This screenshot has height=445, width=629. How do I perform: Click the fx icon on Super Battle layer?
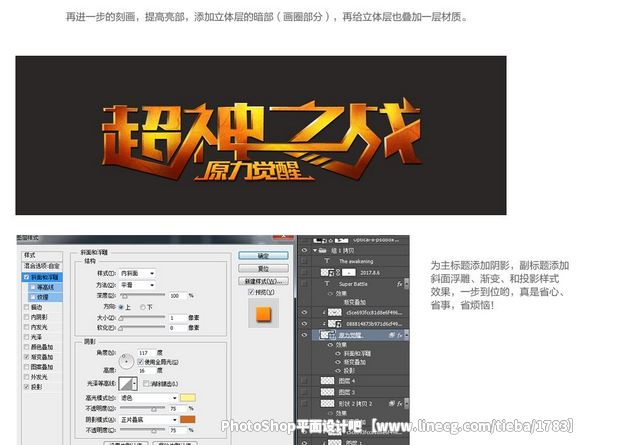pyautogui.click(x=400, y=284)
